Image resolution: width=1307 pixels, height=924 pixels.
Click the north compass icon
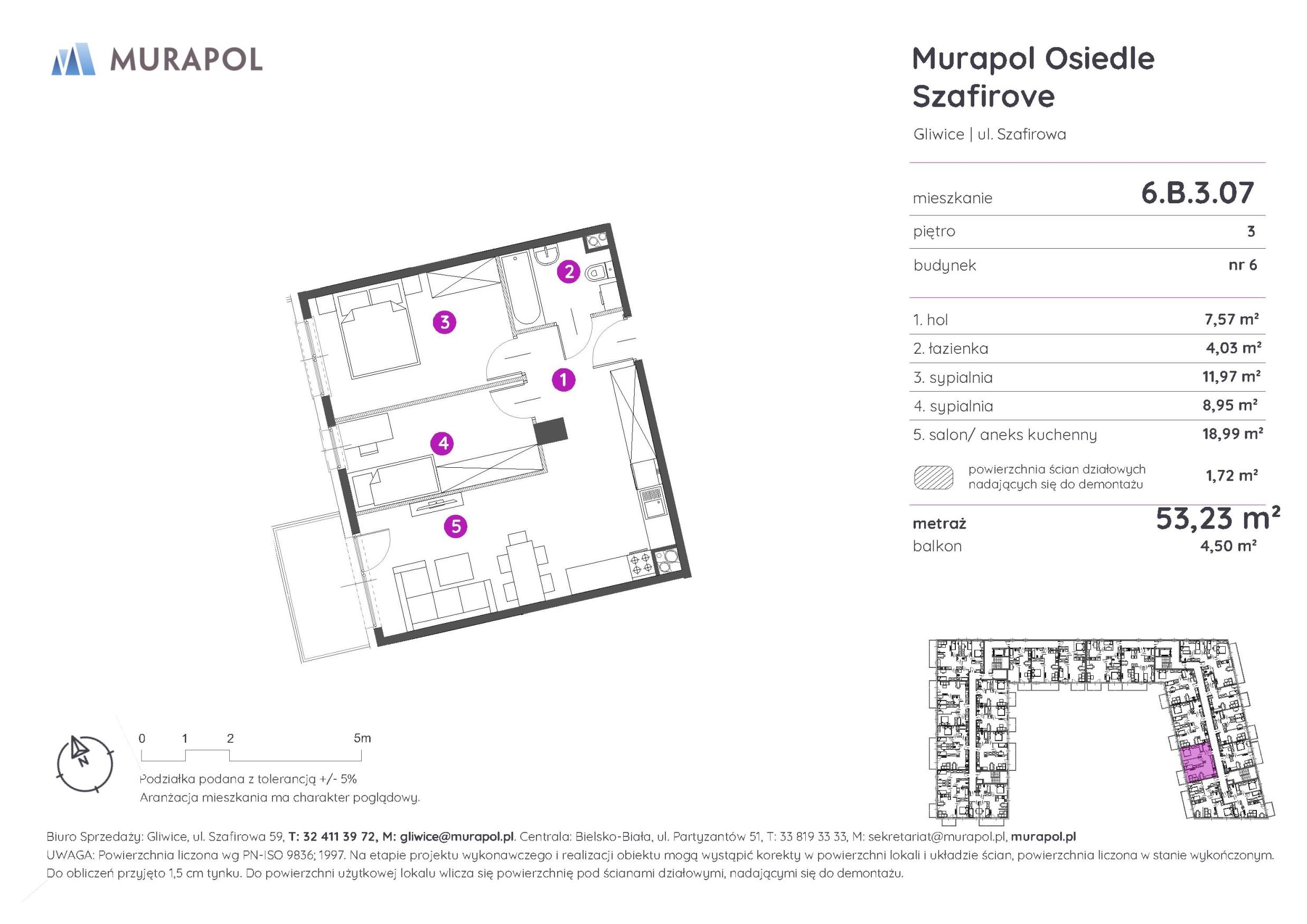click(86, 763)
